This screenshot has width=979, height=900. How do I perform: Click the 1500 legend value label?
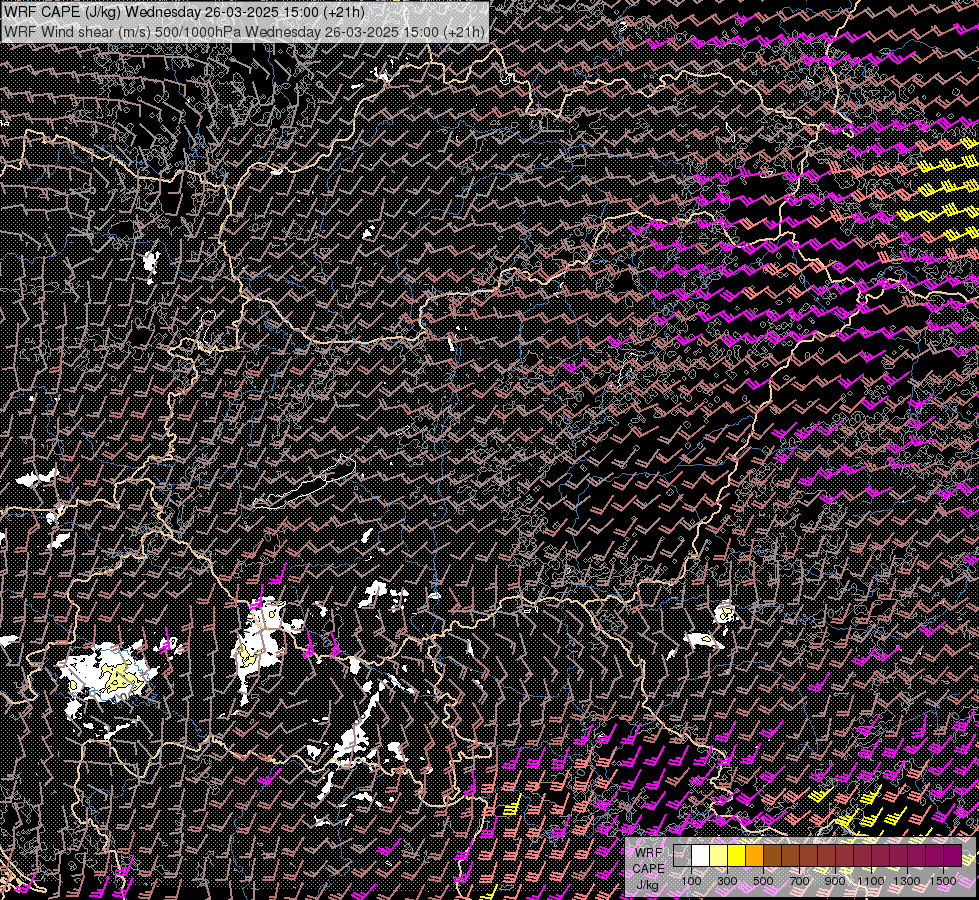point(943,881)
